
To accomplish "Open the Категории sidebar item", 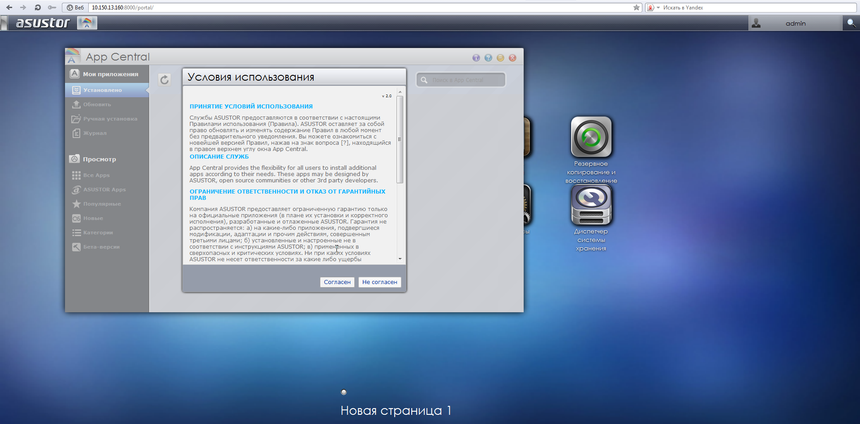I will (99, 232).
